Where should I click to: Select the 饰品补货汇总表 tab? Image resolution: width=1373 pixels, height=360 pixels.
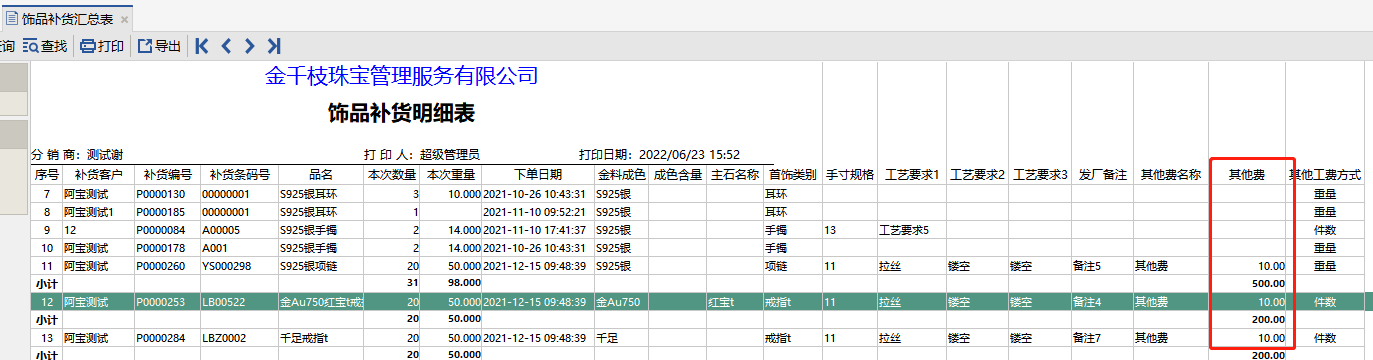point(67,19)
